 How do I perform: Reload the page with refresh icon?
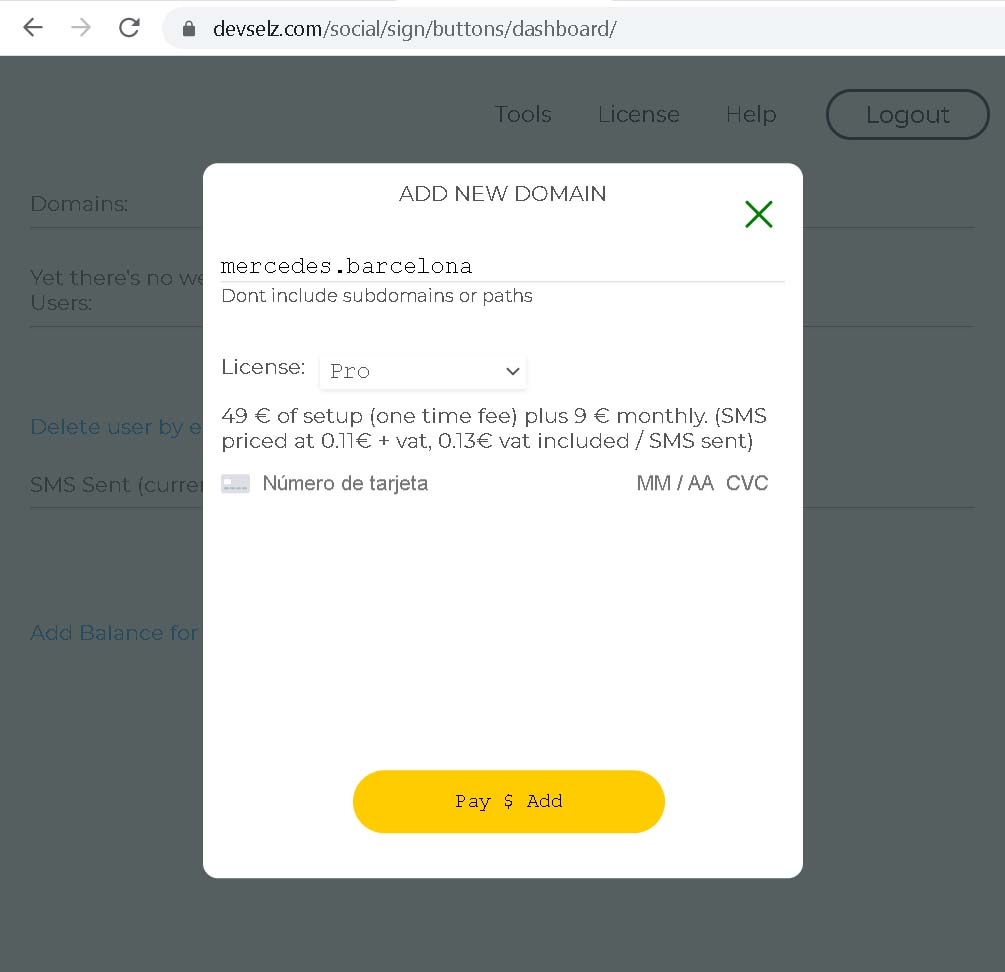coord(129,28)
